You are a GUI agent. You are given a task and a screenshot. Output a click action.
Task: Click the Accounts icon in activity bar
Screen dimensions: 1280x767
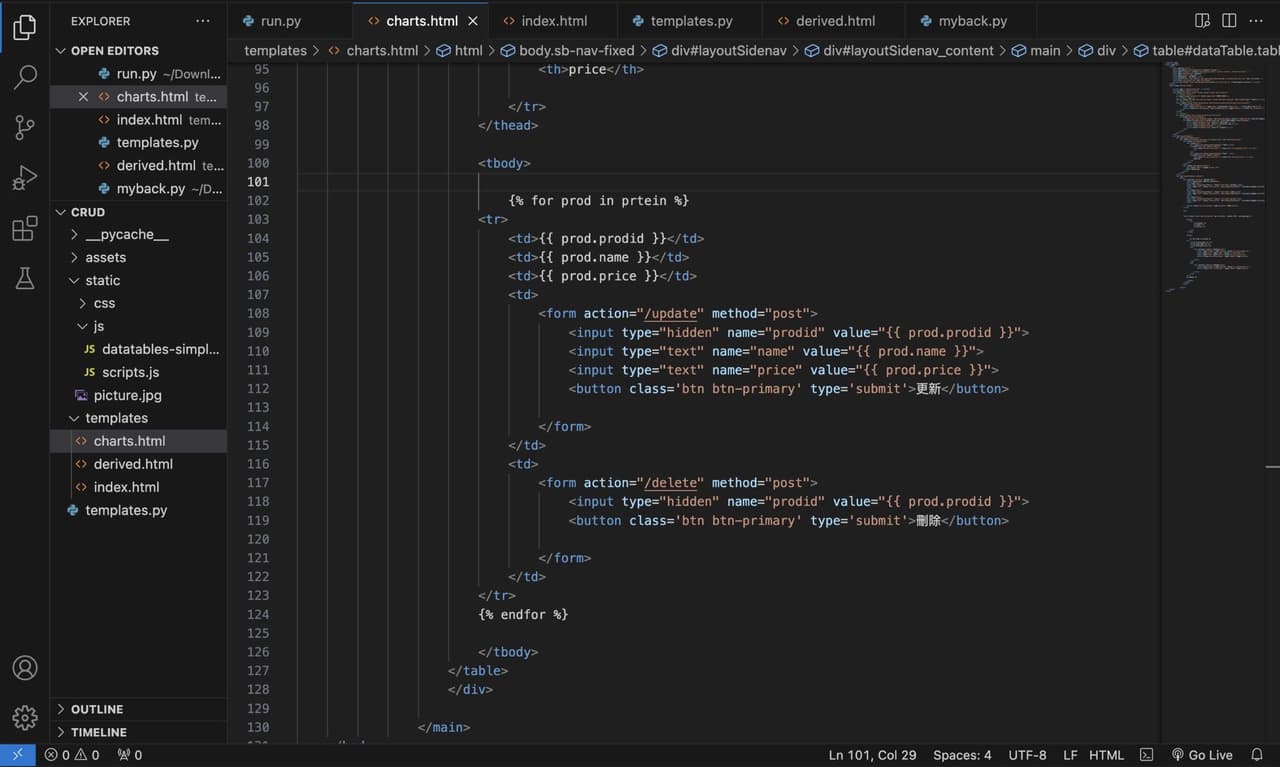tap(25, 668)
